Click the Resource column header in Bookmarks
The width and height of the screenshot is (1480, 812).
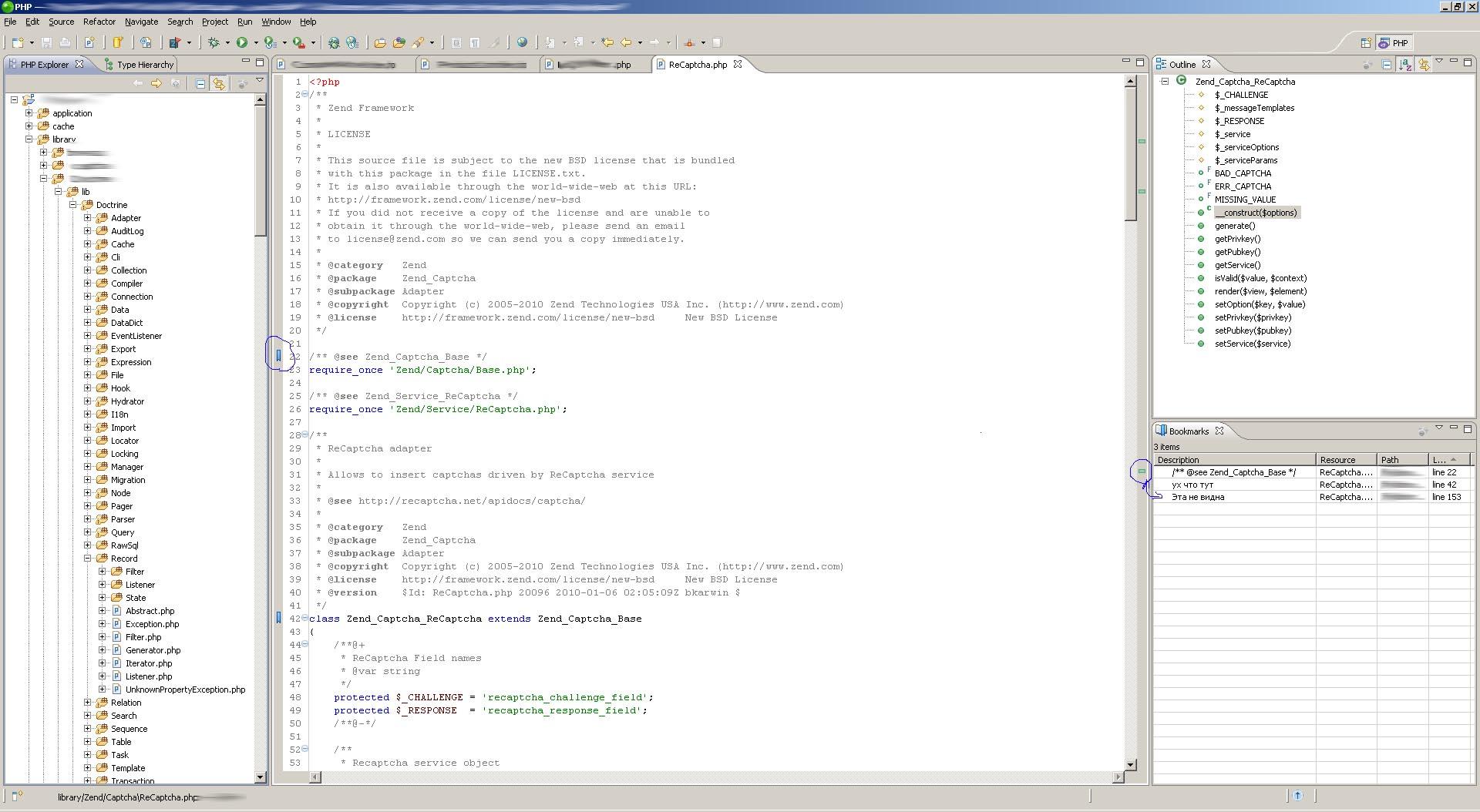(1347, 460)
